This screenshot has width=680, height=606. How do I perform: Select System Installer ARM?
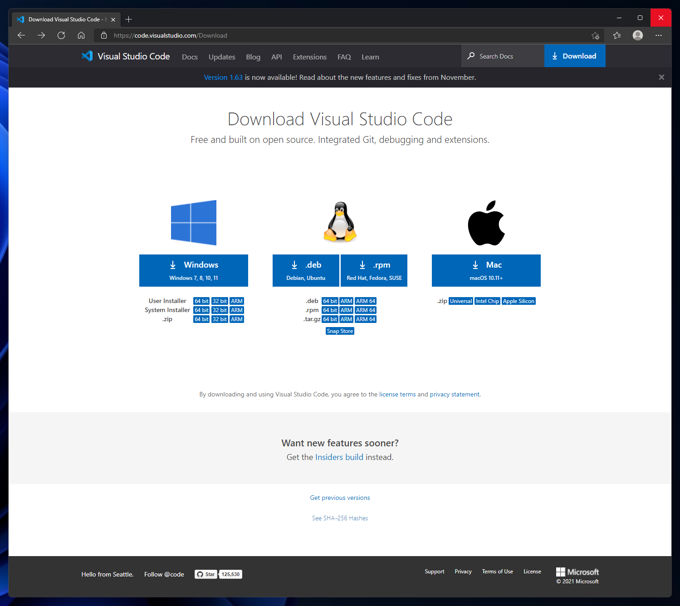coord(236,310)
